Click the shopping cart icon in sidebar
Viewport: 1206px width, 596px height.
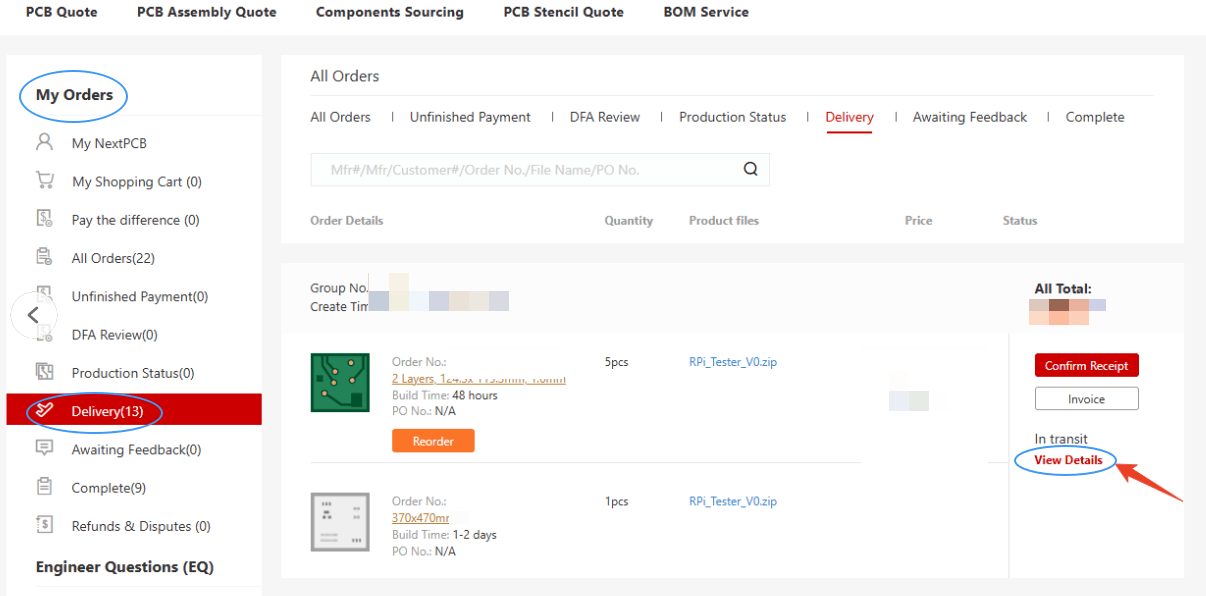(x=44, y=181)
